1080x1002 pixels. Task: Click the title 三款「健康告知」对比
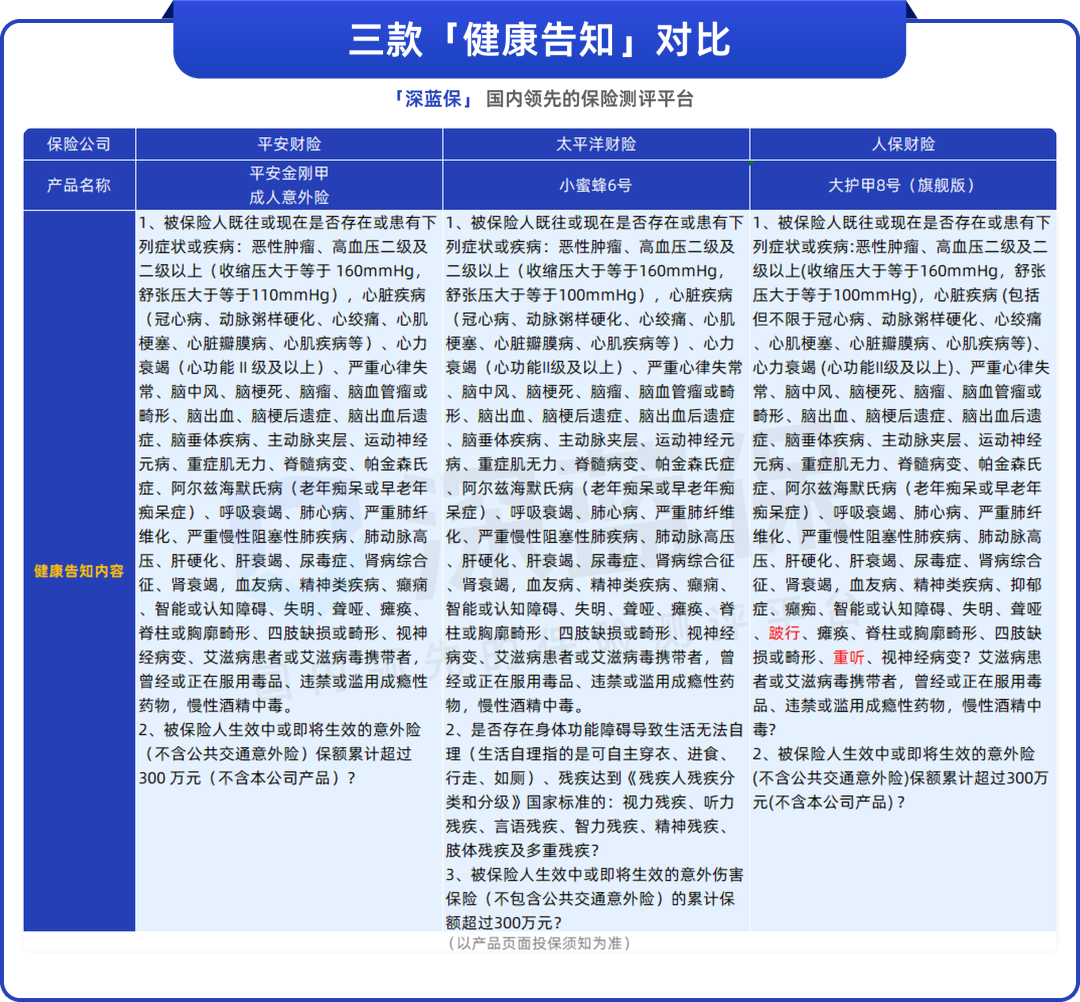(539, 39)
